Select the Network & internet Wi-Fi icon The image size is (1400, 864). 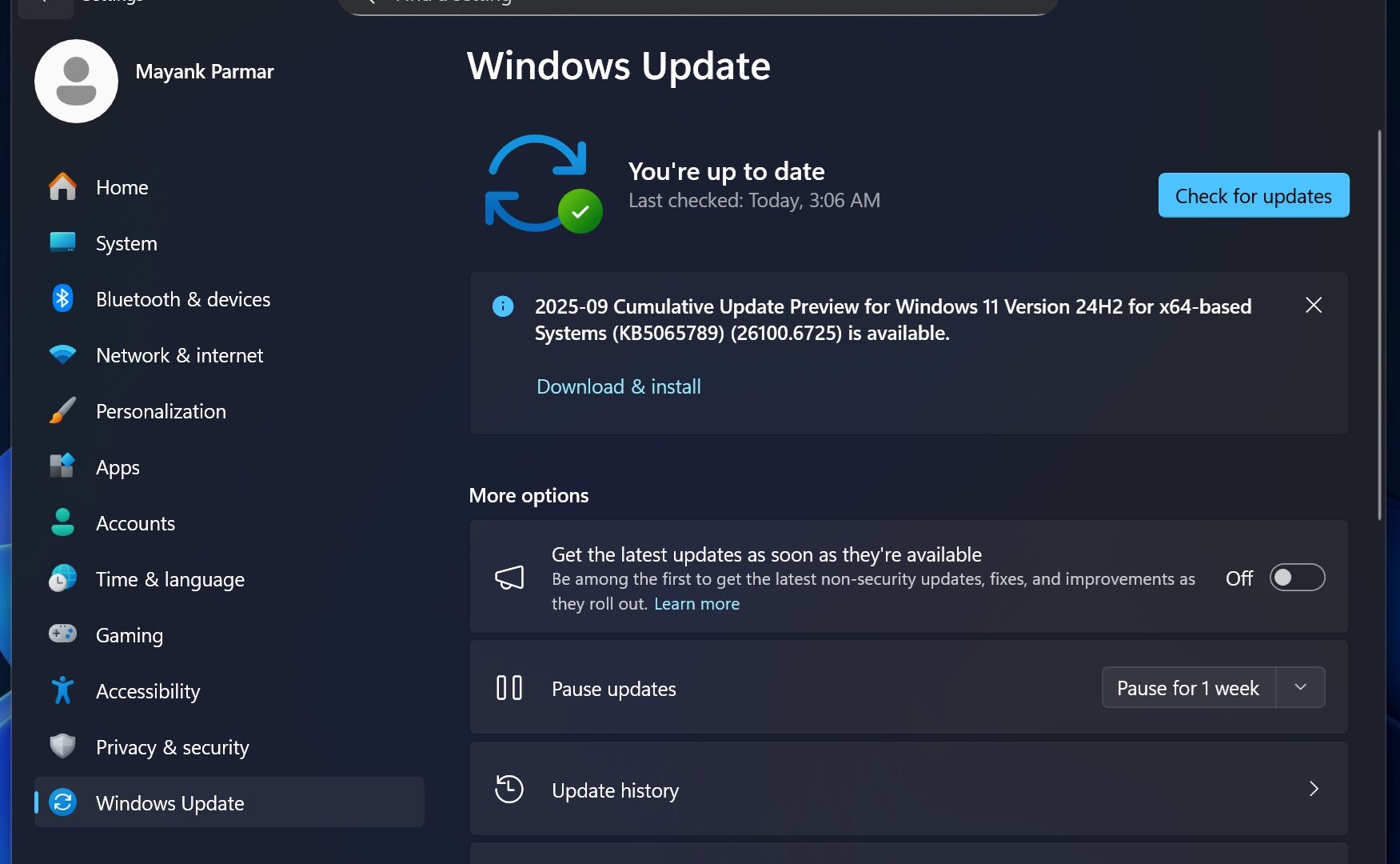(x=62, y=354)
